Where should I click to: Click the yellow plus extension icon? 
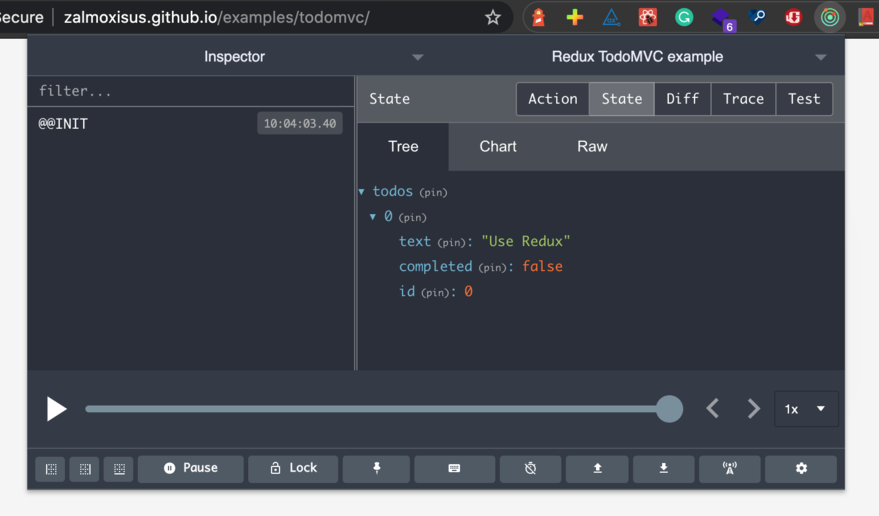click(575, 17)
